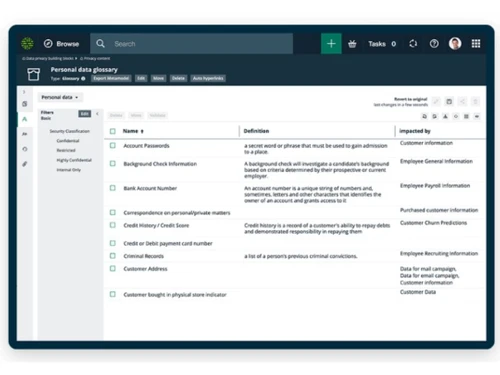The height and width of the screenshot is (375, 500).
Task: Check the Credit or Debit payment card checkbox
Action: click(113, 243)
